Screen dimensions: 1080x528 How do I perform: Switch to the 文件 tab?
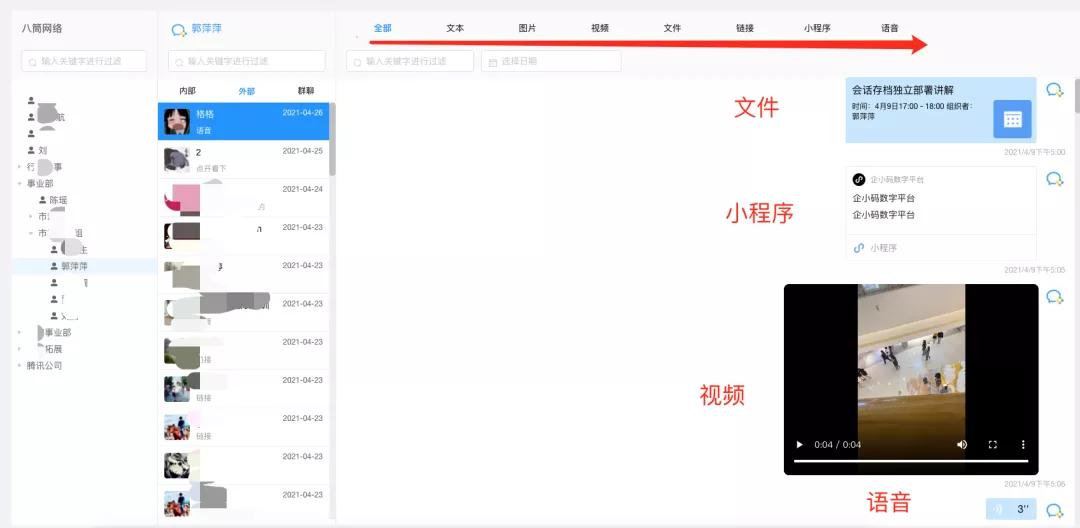672,28
